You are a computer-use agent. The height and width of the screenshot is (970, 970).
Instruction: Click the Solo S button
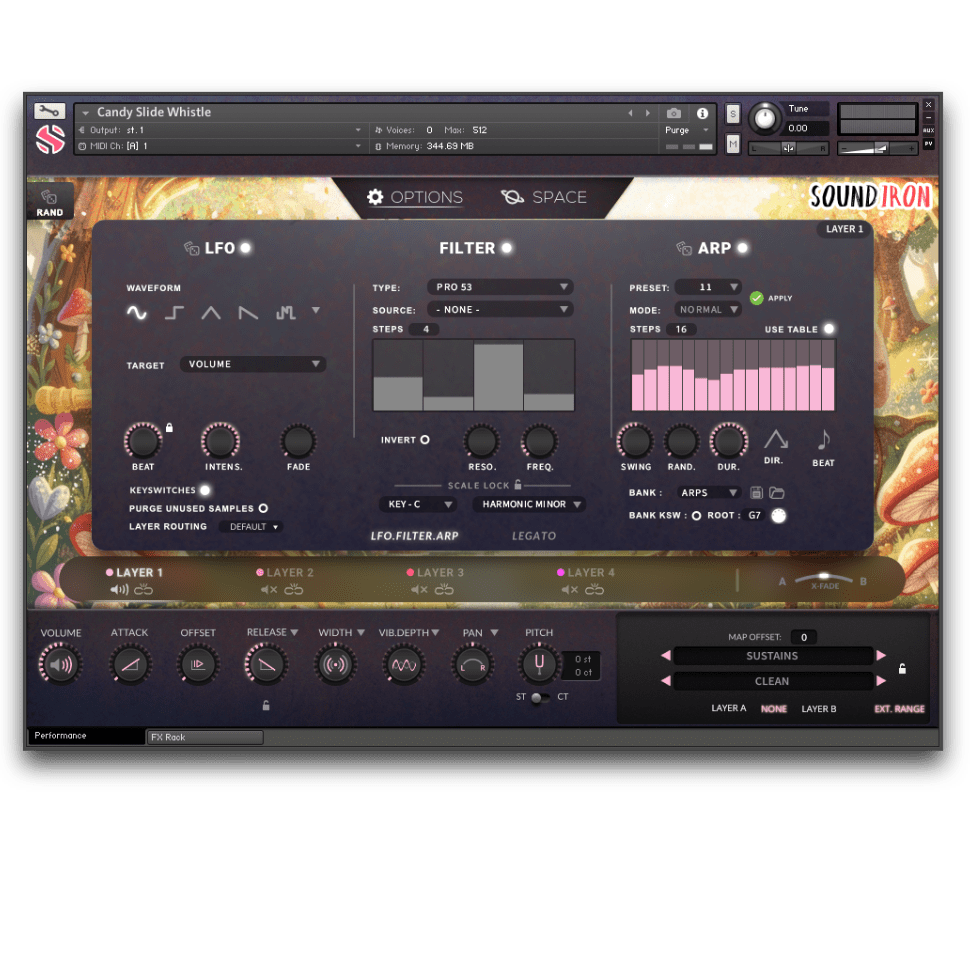733,114
